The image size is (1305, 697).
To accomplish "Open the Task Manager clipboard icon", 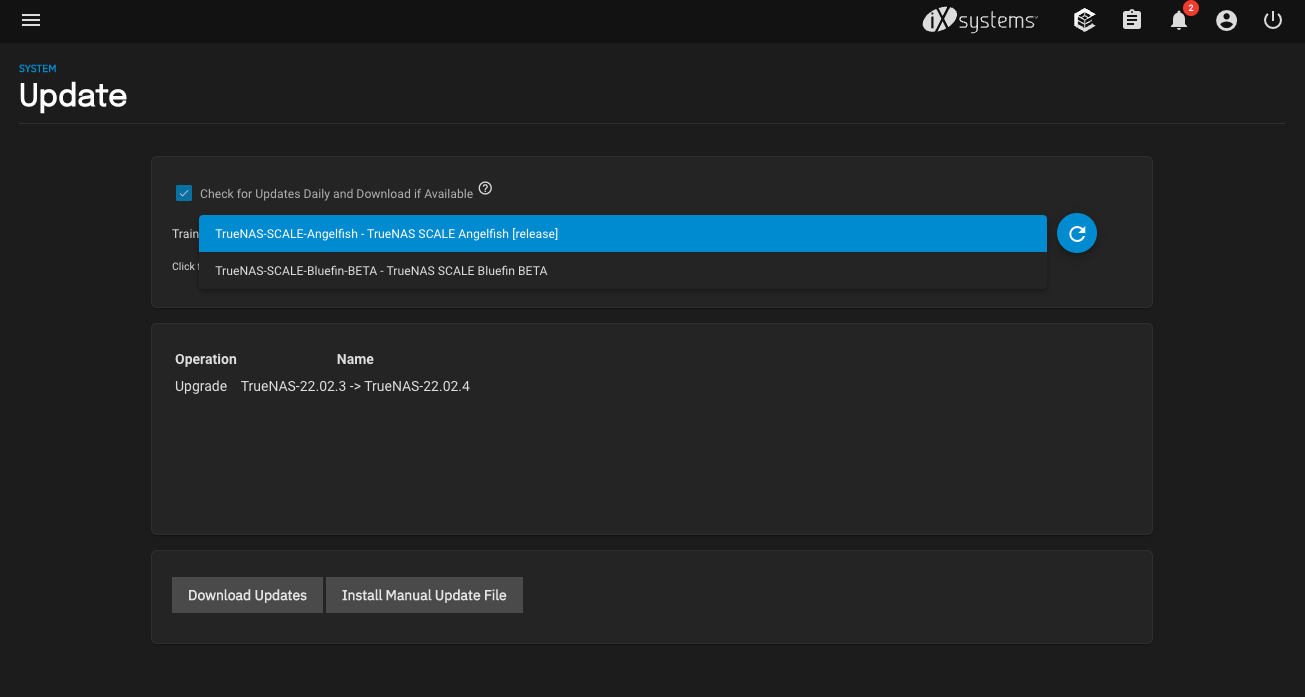I will coord(1131,20).
